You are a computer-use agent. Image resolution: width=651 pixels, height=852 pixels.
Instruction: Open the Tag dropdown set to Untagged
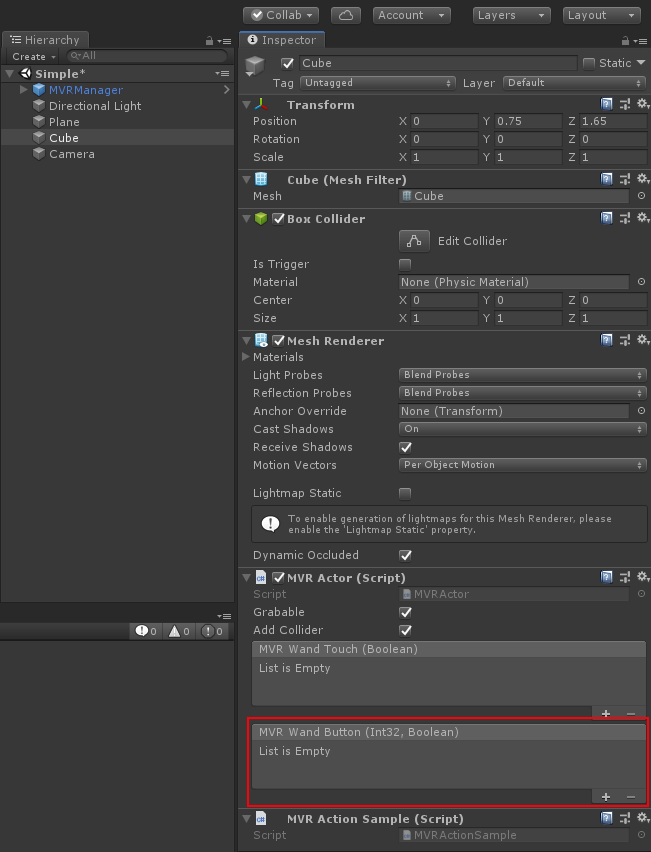(378, 83)
